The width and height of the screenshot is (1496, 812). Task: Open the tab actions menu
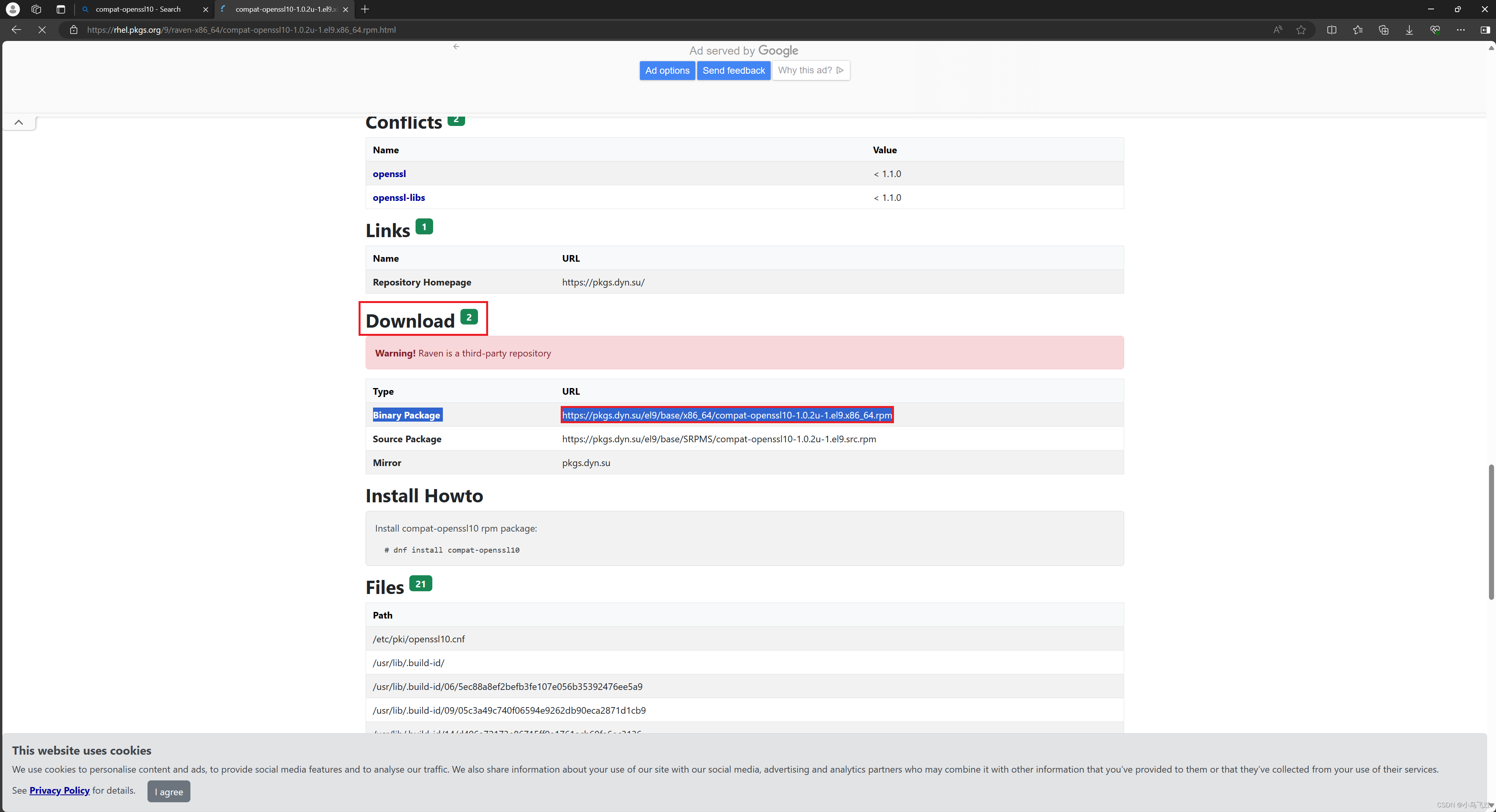tap(60, 9)
